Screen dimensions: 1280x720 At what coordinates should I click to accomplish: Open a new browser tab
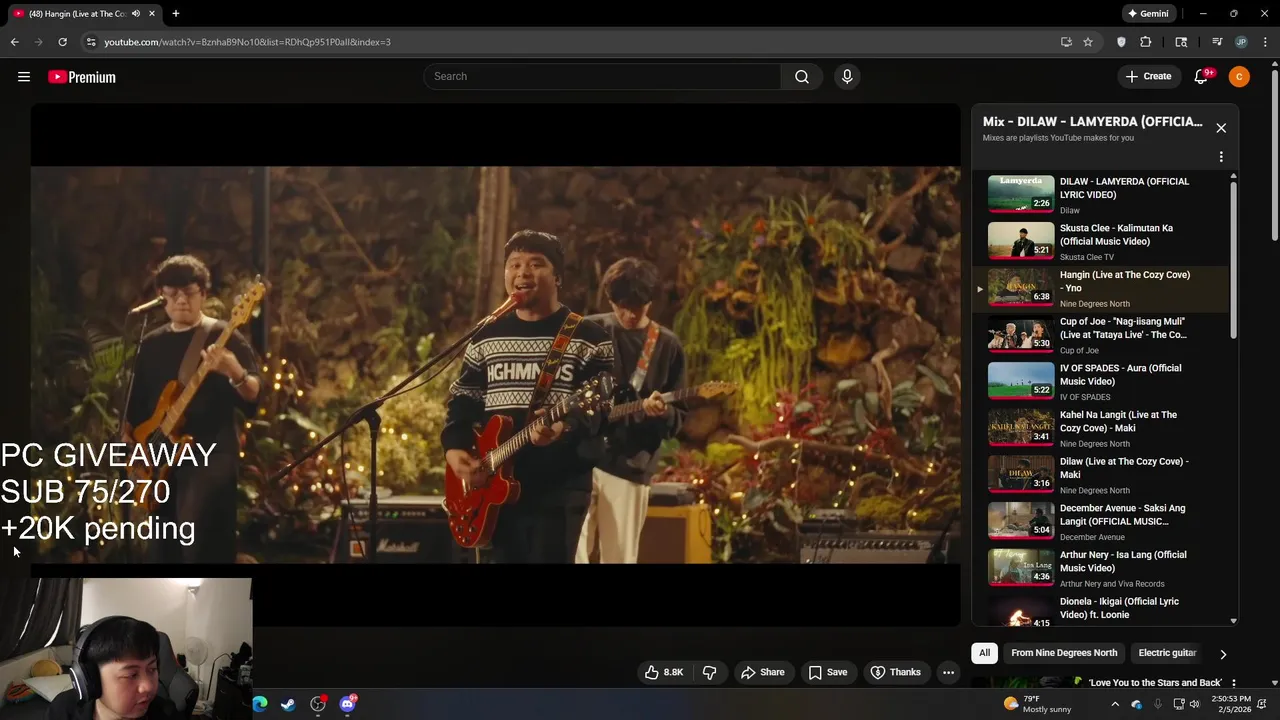pos(175,14)
